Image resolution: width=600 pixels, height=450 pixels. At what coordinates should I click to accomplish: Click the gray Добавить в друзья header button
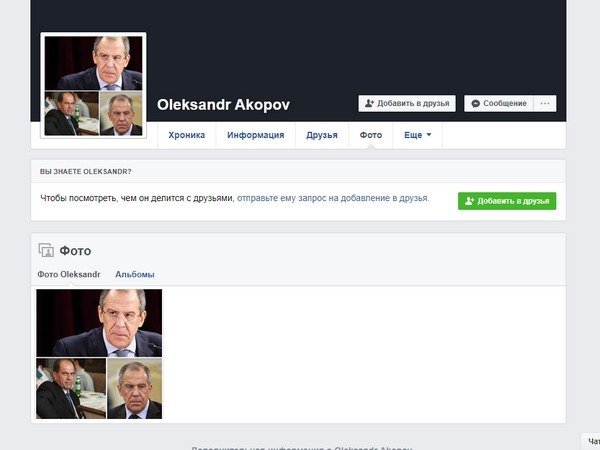407,103
